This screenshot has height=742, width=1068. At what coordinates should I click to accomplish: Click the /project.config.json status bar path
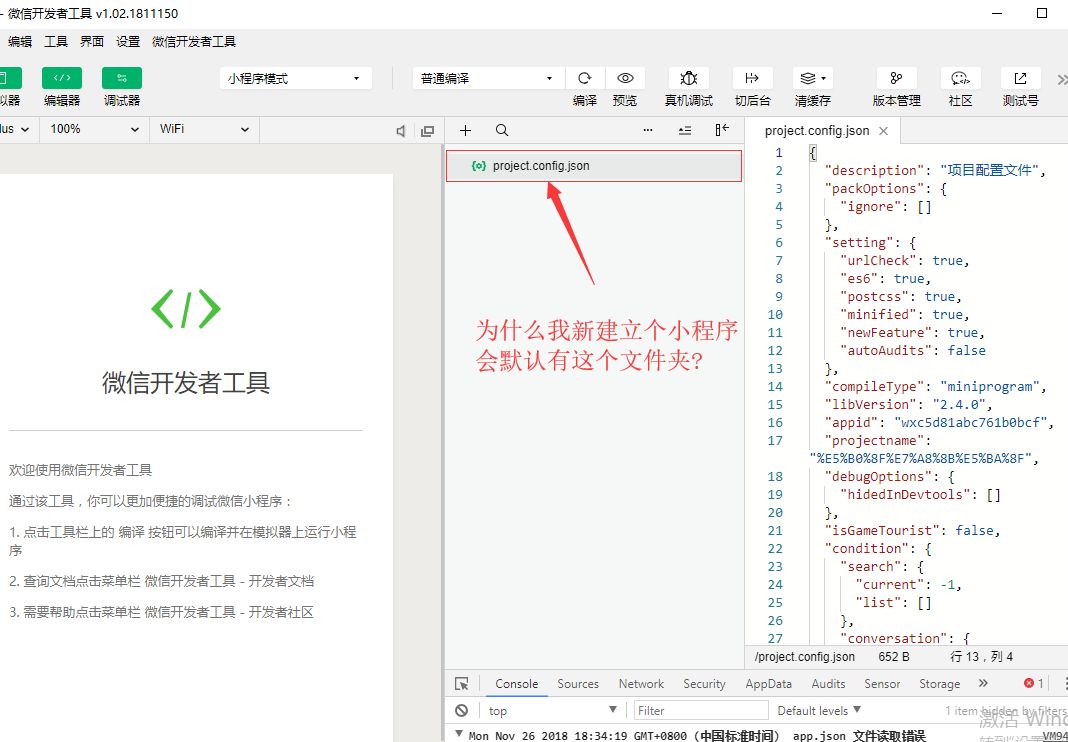[804, 657]
